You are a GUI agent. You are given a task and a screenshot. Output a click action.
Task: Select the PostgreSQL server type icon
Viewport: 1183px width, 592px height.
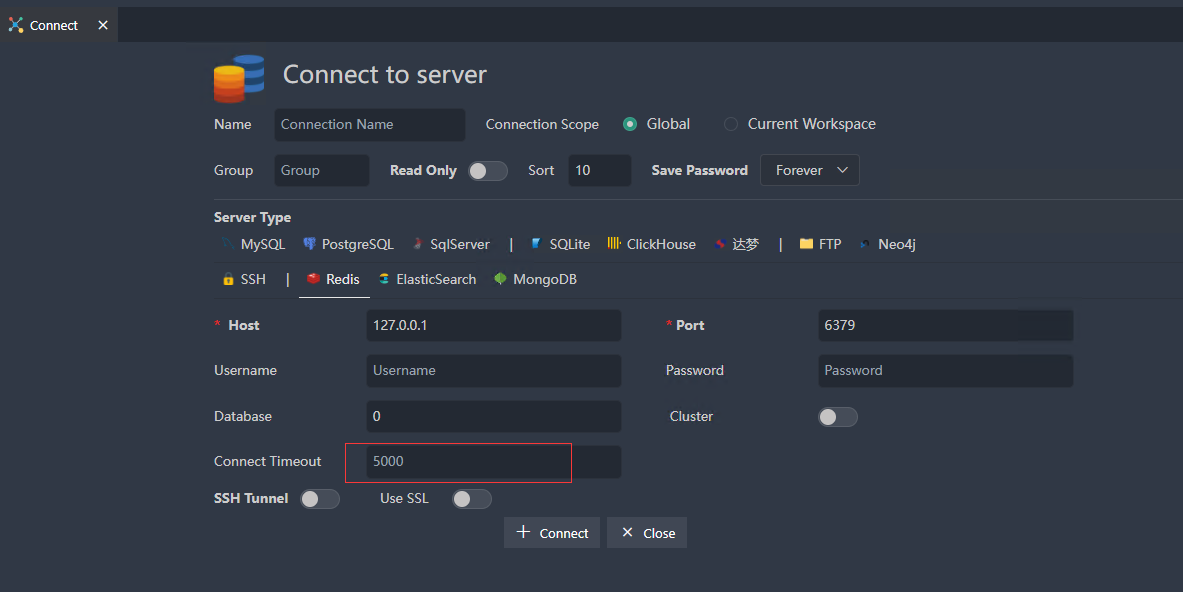(348, 243)
